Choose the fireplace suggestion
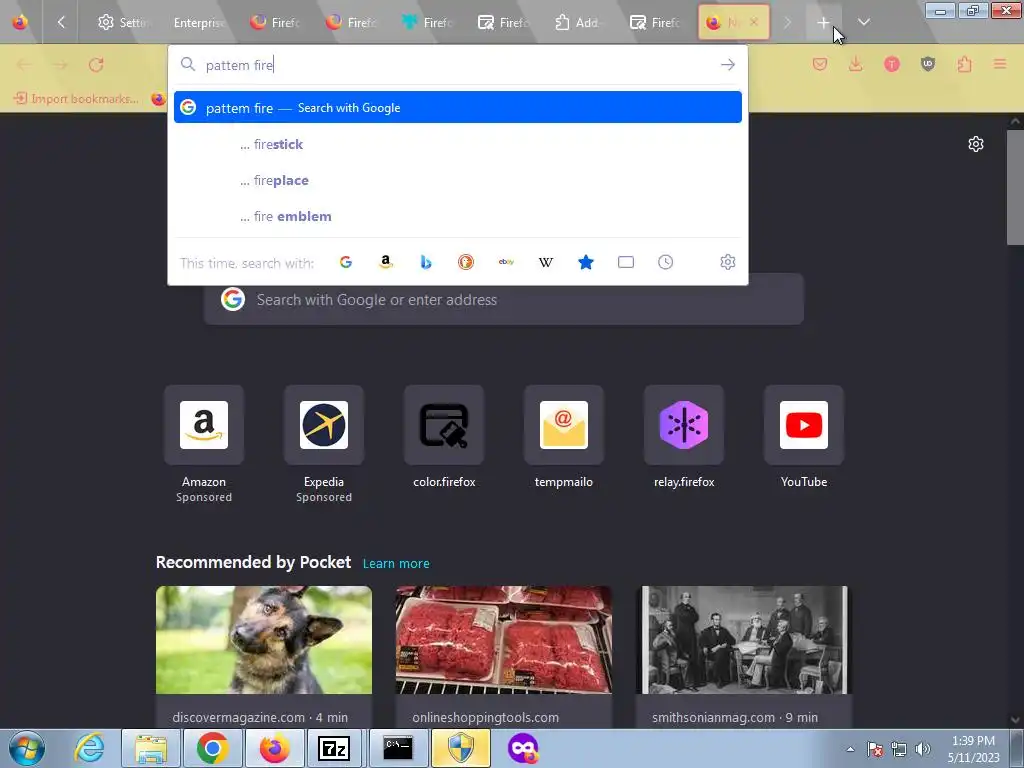Image resolution: width=1024 pixels, height=768 pixels. click(x=458, y=180)
